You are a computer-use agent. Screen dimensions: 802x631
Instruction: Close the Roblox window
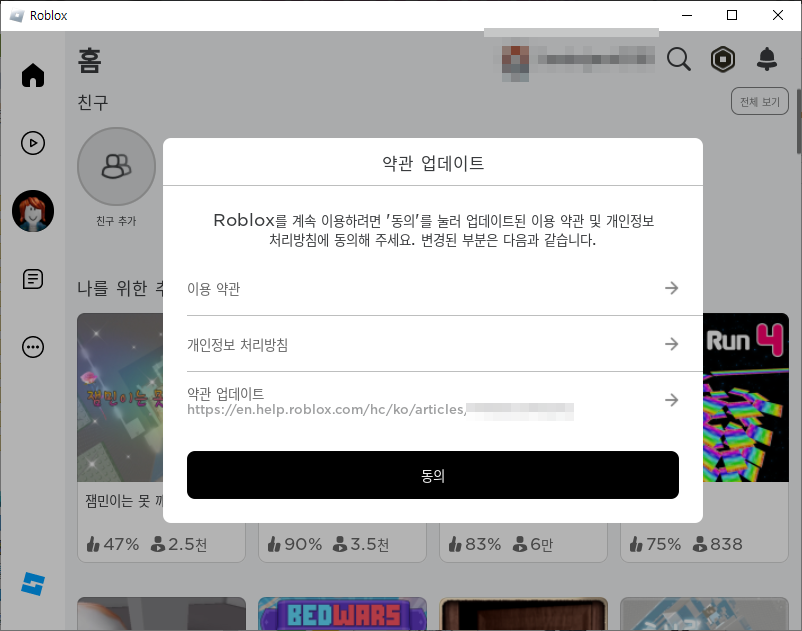tap(777, 15)
